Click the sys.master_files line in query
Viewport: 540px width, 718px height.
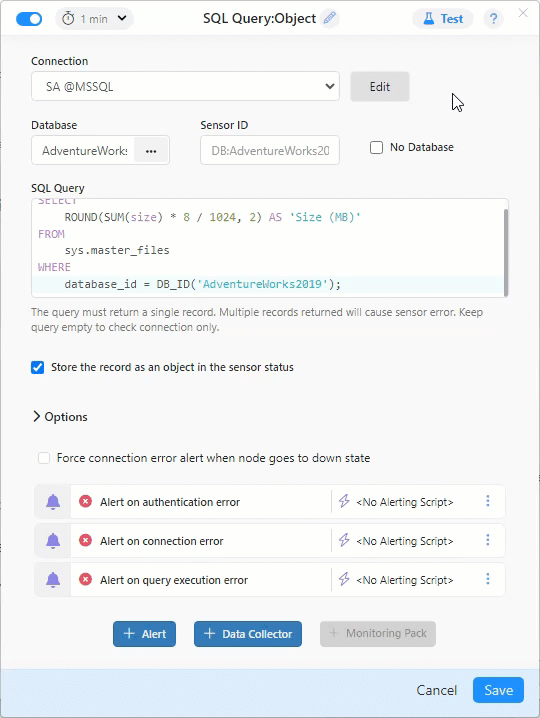click(x=117, y=250)
